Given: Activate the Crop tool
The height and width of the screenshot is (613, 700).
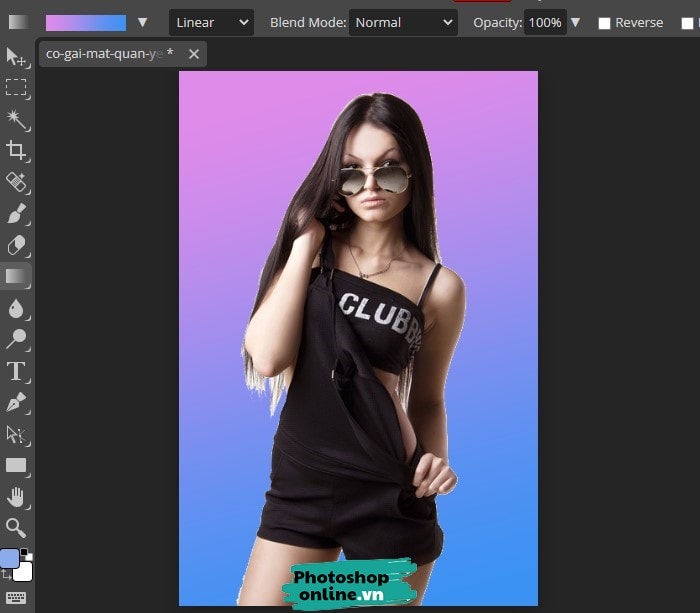Looking at the screenshot, I should coord(16,151).
